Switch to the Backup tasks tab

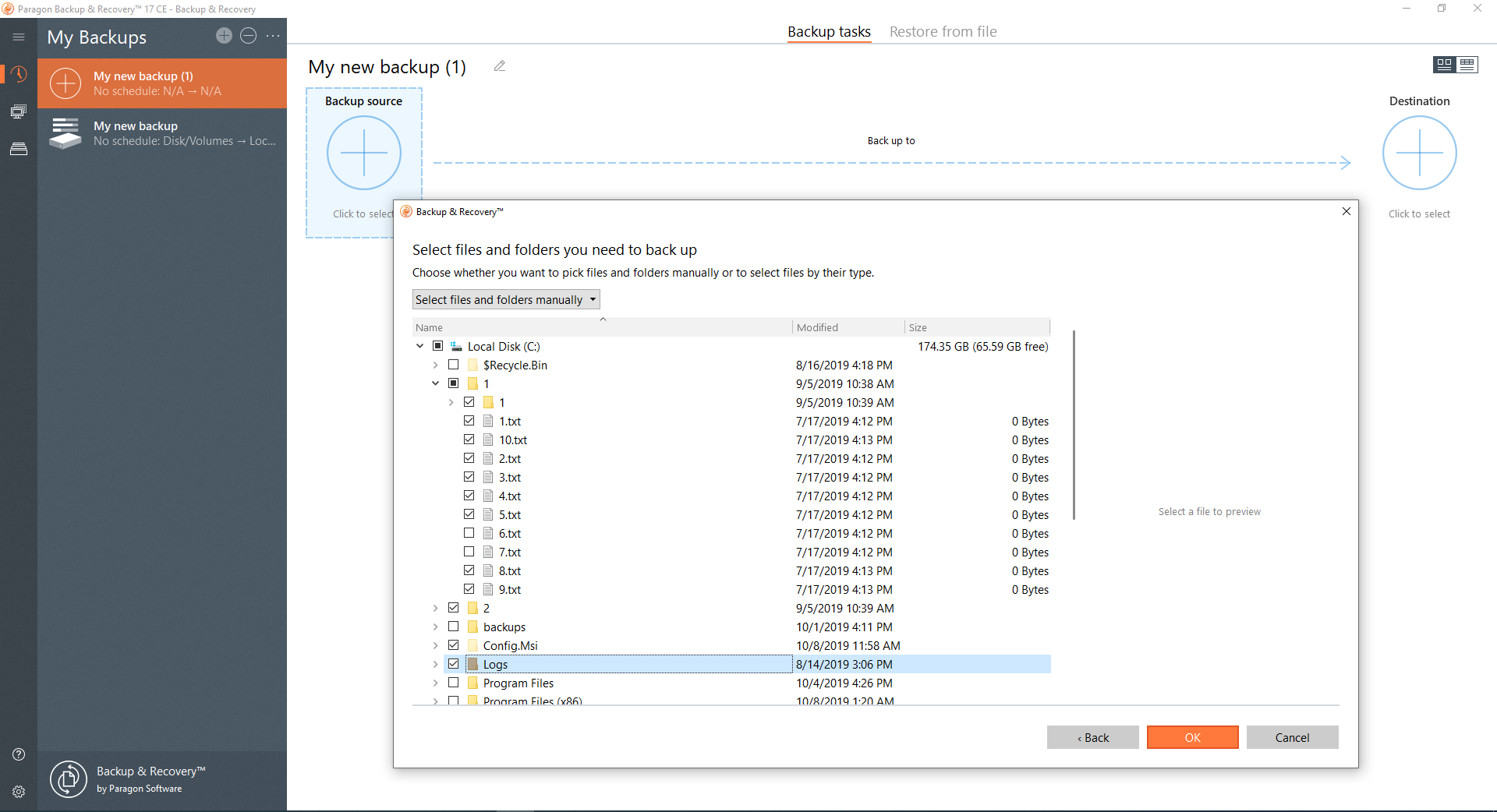pyautogui.click(x=829, y=32)
